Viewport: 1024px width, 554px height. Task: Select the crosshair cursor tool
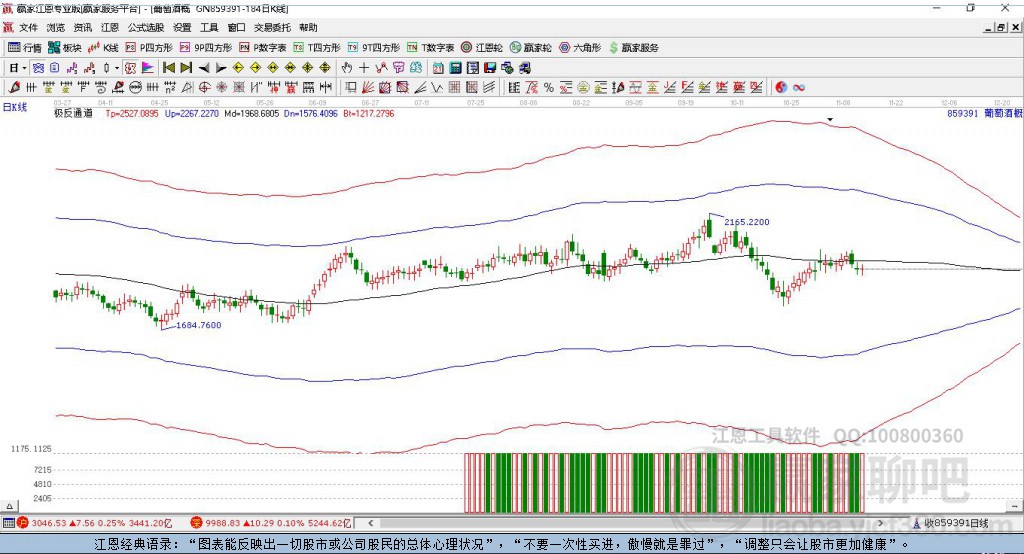[x=364, y=68]
